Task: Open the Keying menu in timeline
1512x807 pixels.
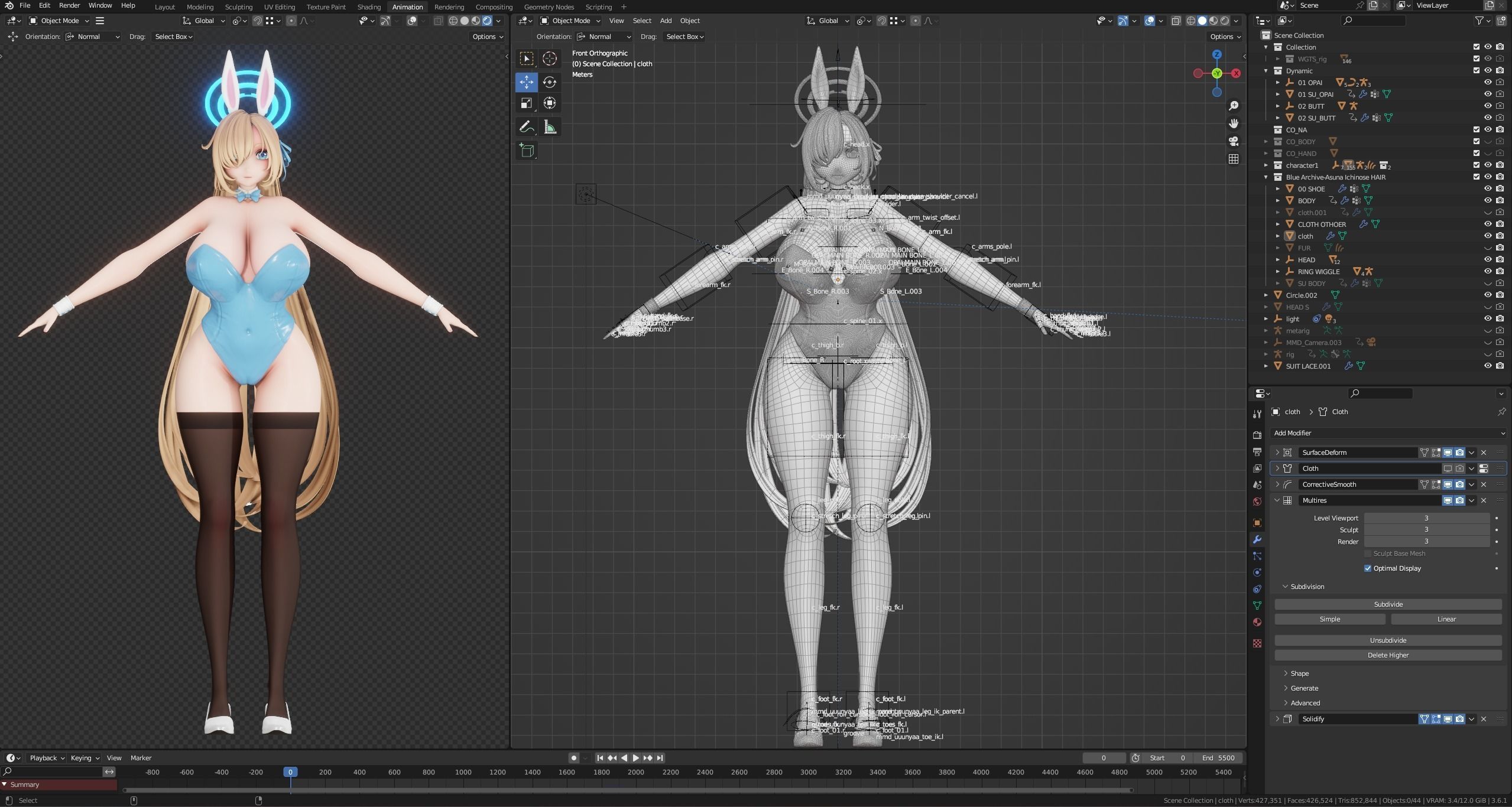Action: 85,758
